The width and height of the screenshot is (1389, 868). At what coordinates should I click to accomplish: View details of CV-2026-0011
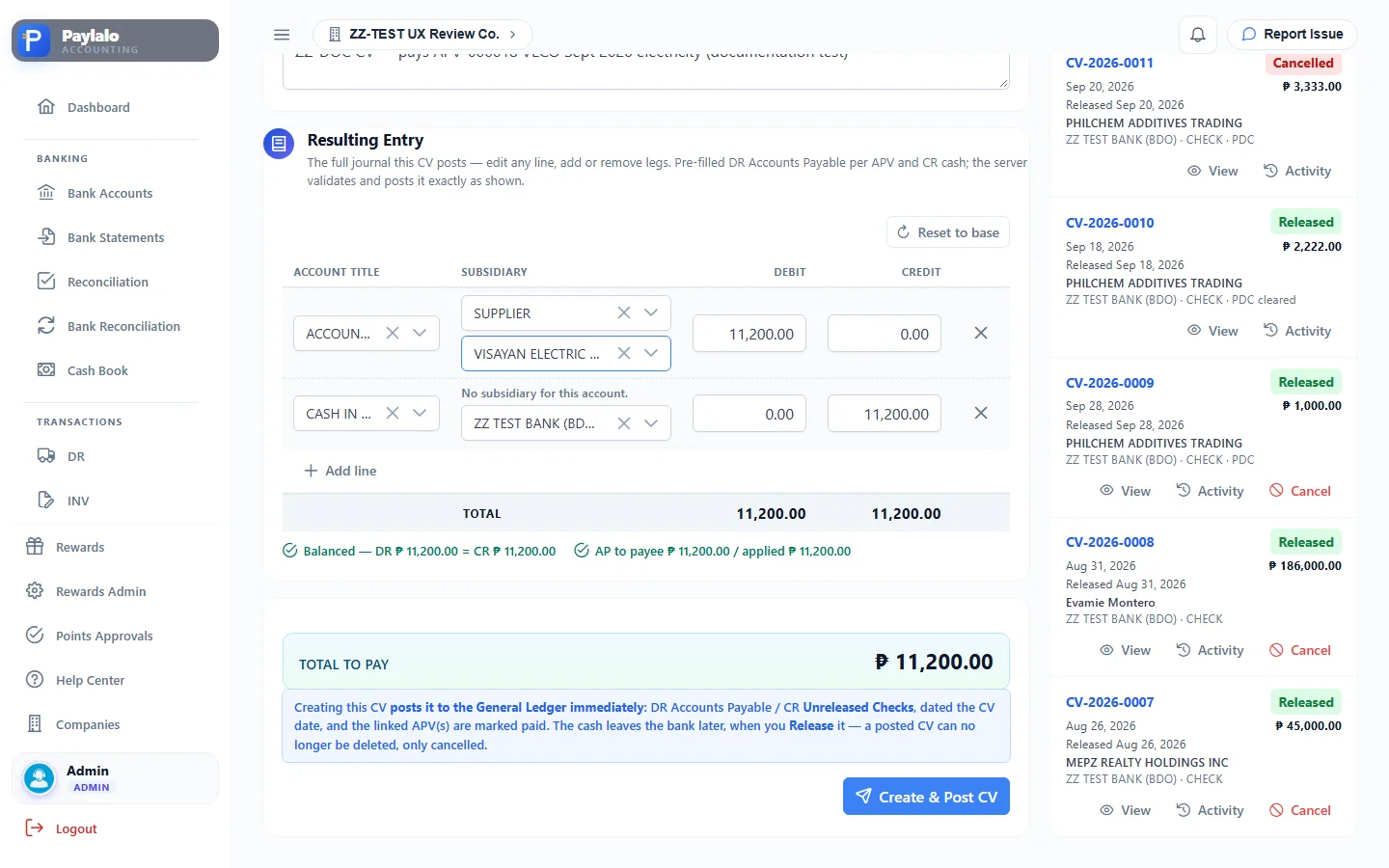tap(1212, 171)
